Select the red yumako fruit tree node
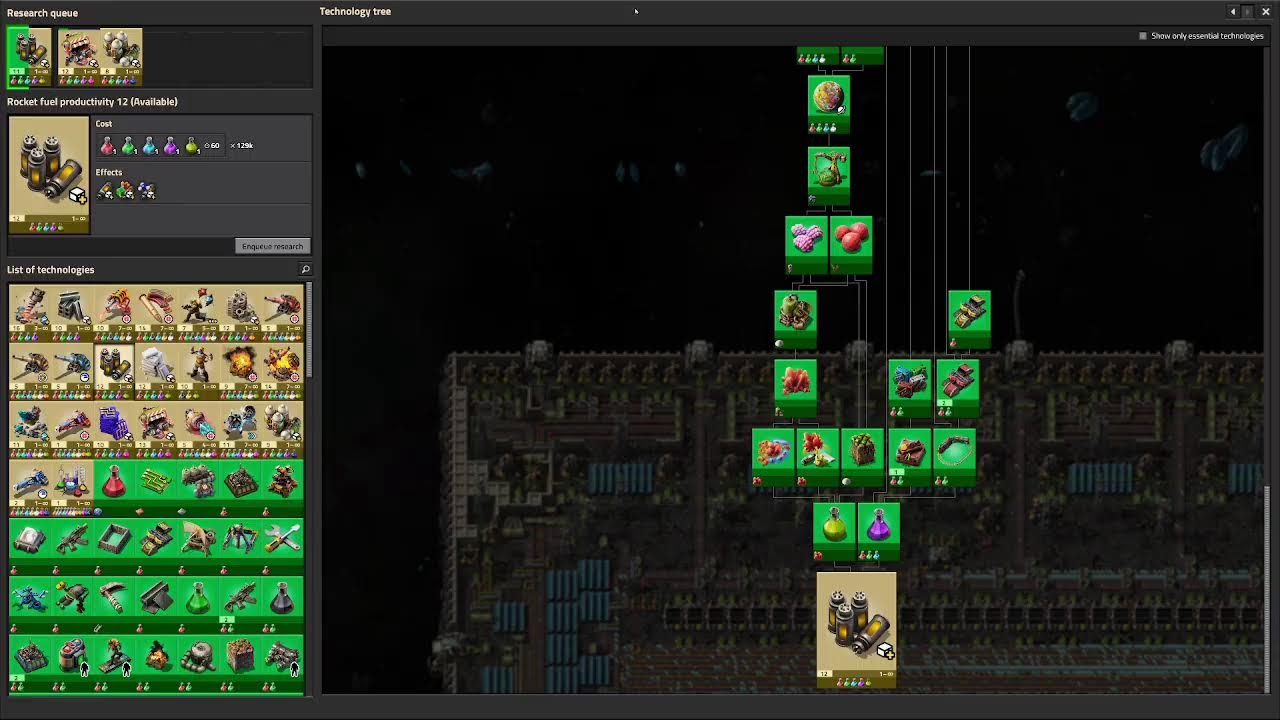Image resolution: width=1280 pixels, height=720 pixels. click(851, 245)
